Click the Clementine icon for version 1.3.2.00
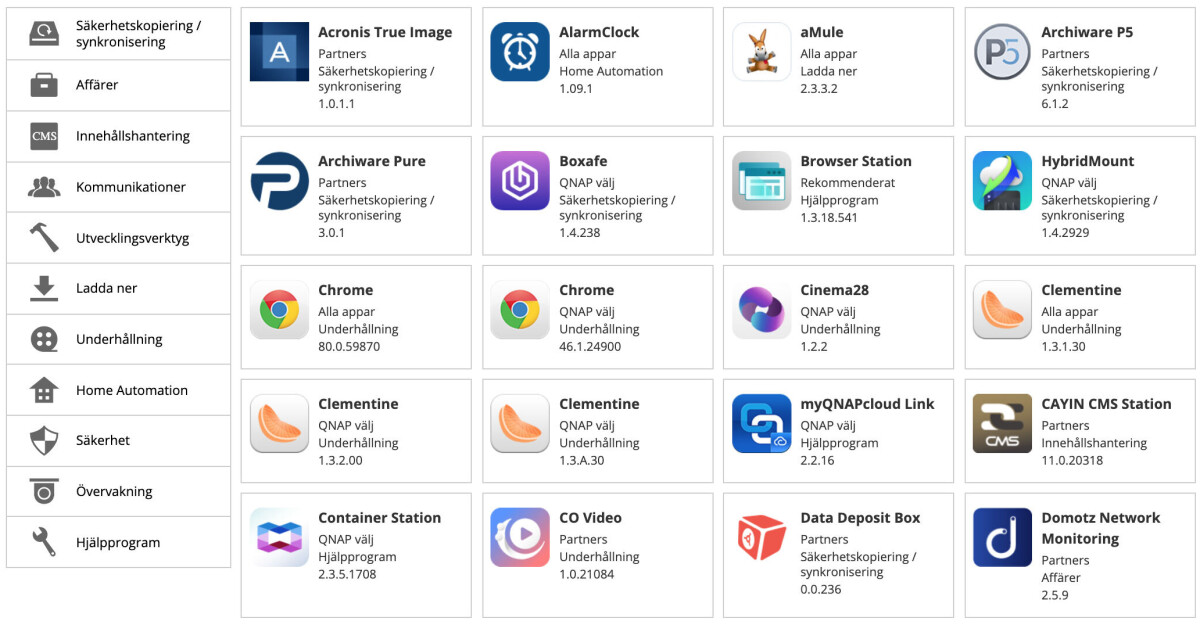 coord(279,424)
